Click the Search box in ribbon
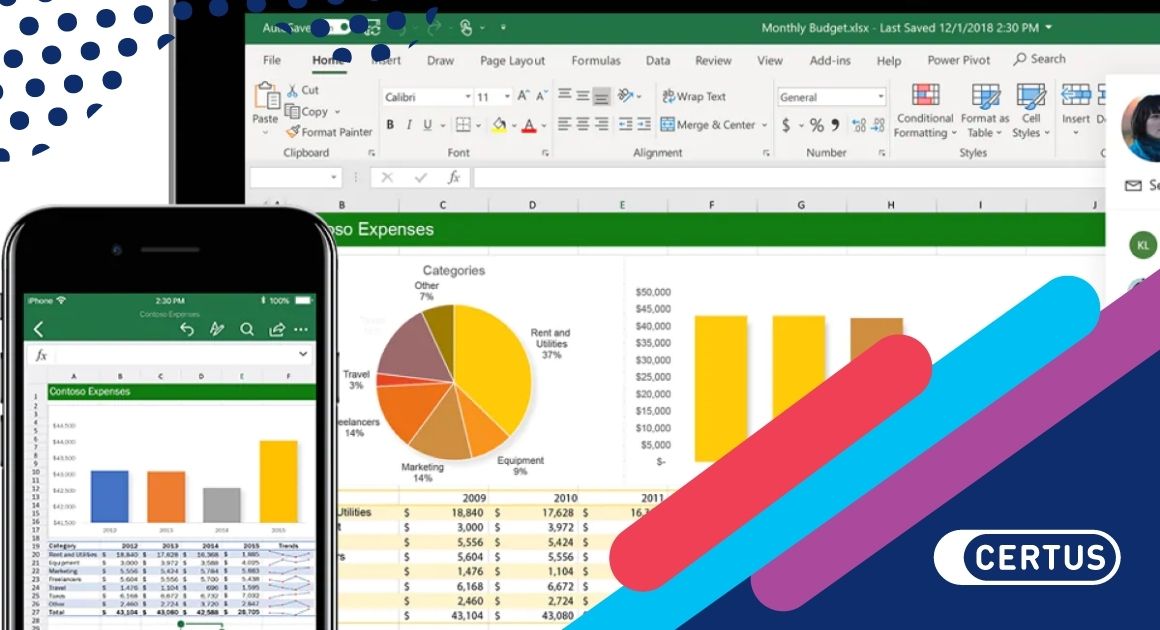The height and width of the screenshot is (630, 1160). coord(1040,58)
